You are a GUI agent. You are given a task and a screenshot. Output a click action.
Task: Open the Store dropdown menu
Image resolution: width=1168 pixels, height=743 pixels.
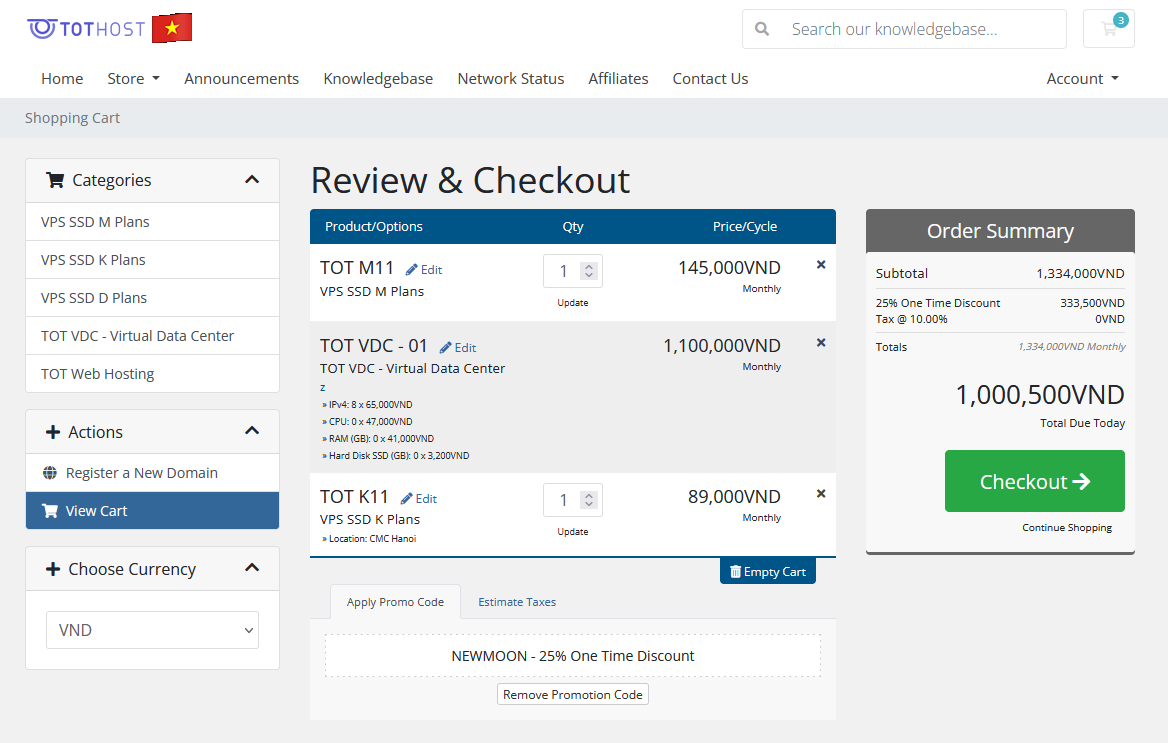pyautogui.click(x=133, y=79)
